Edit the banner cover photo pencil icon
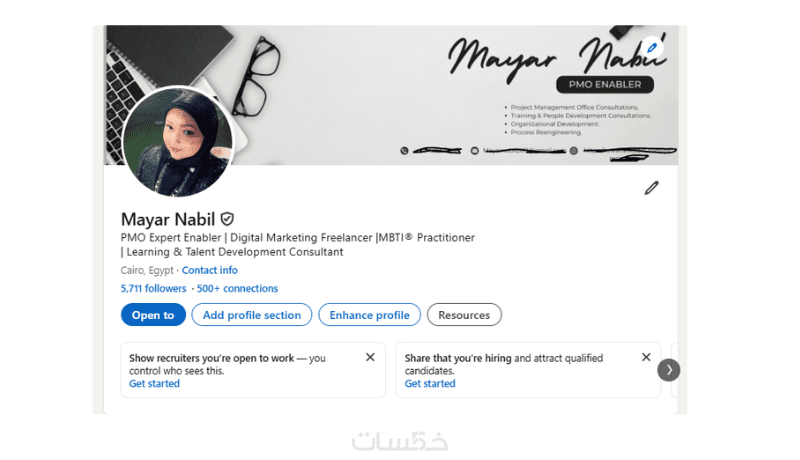 [x=652, y=47]
